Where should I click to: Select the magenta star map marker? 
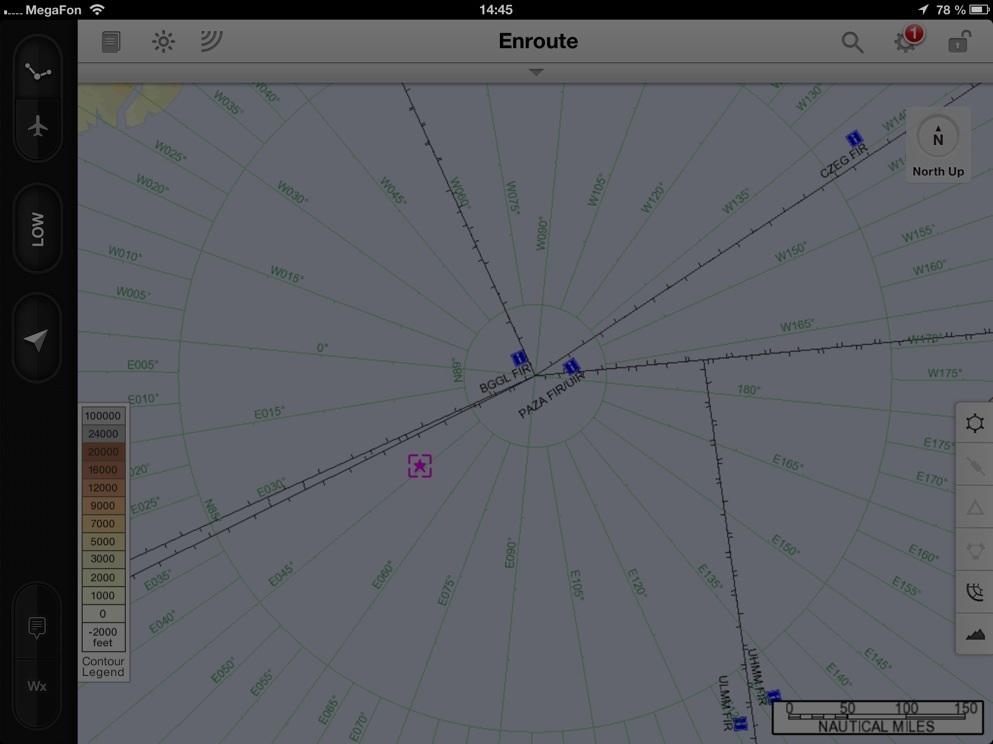[420, 465]
